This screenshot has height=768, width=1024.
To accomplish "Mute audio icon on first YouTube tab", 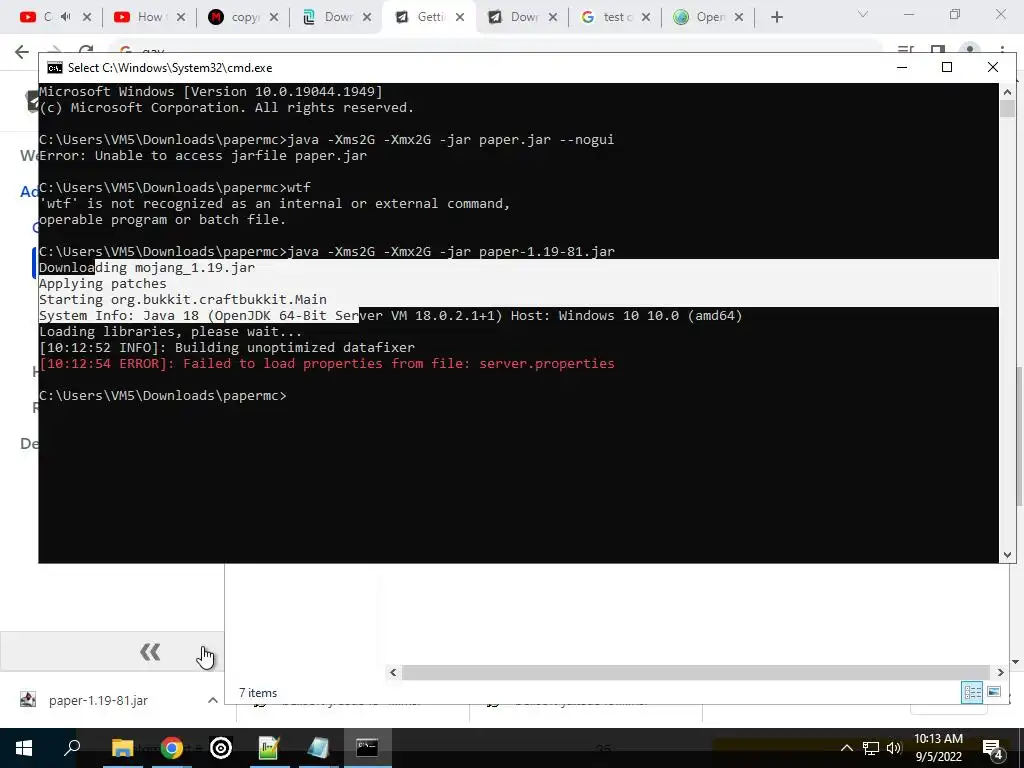I will pos(65,17).
